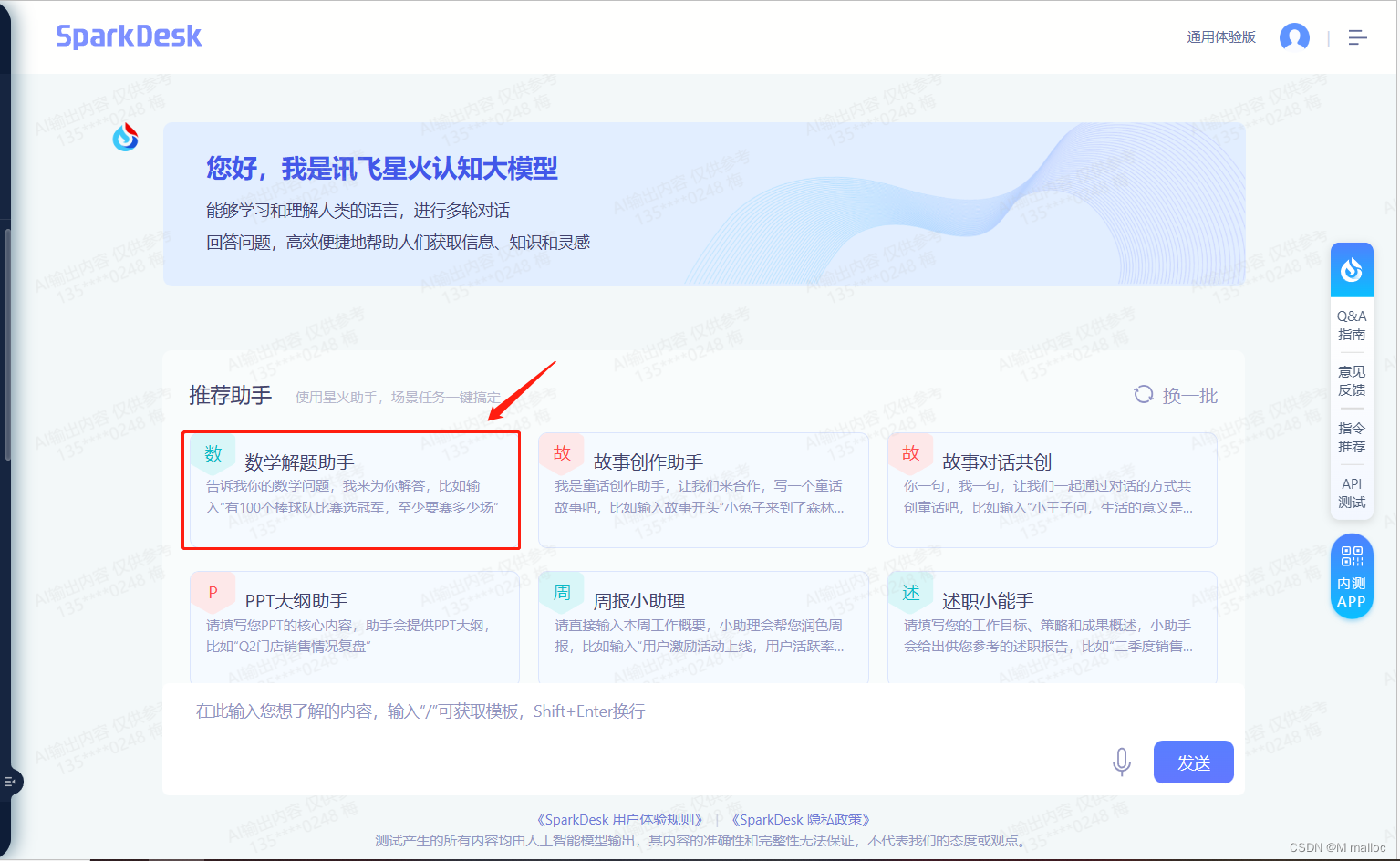Viewport: 1400px width, 861px height.
Task: Open 意见反馈 in right sidebar
Action: [1352, 381]
